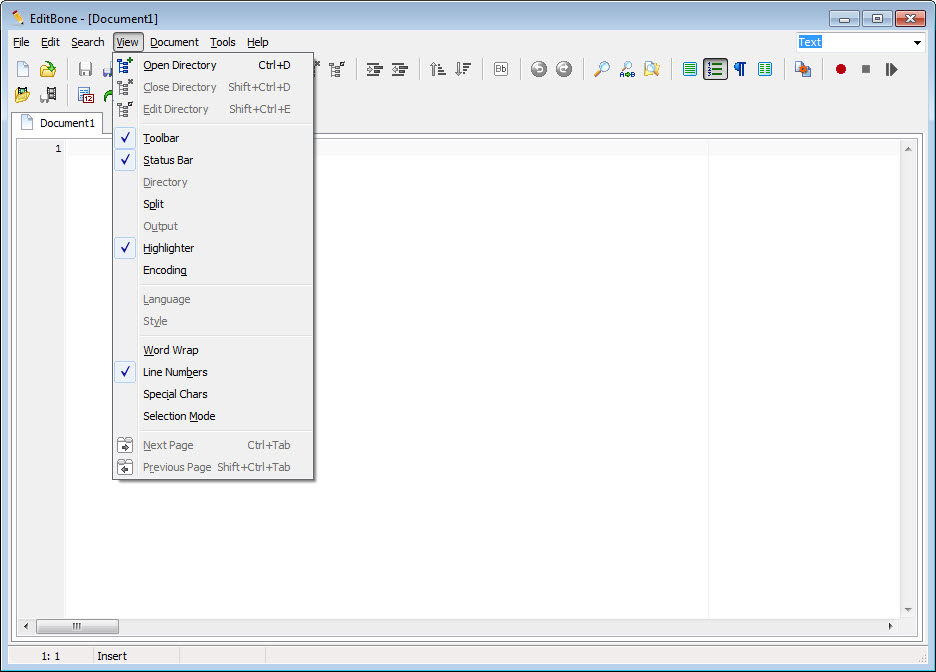This screenshot has height=672, width=936.
Task: Click the Open Directory menu icon
Action: [125, 65]
